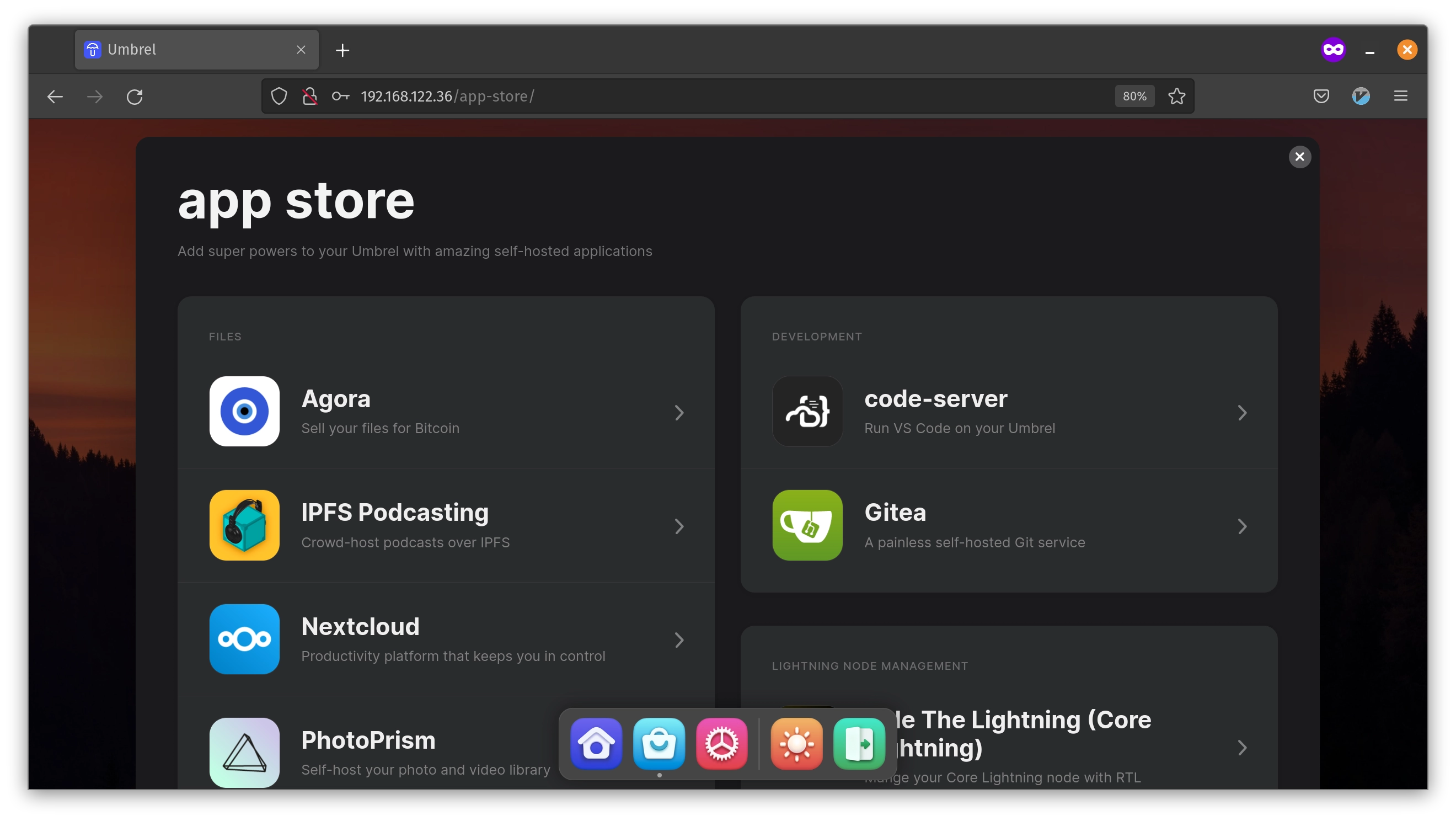The height and width of the screenshot is (821, 1456).
Task: Click the logout icon in dock
Action: [859, 744]
